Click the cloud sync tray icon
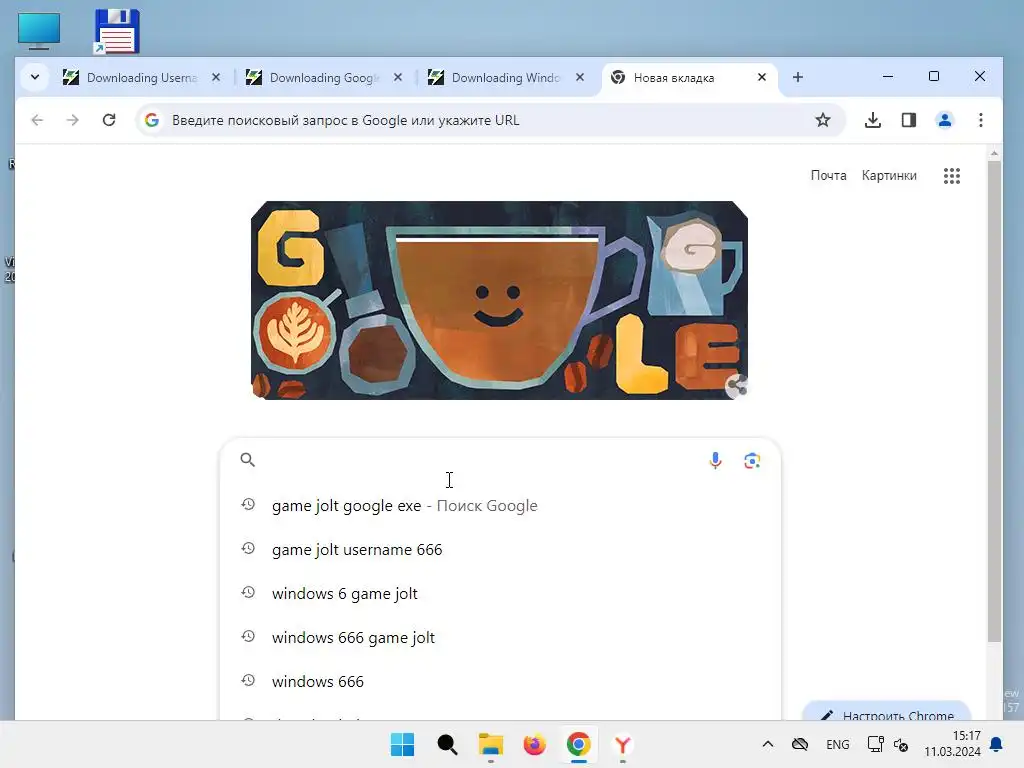The height and width of the screenshot is (768, 1024). [x=800, y=744]
